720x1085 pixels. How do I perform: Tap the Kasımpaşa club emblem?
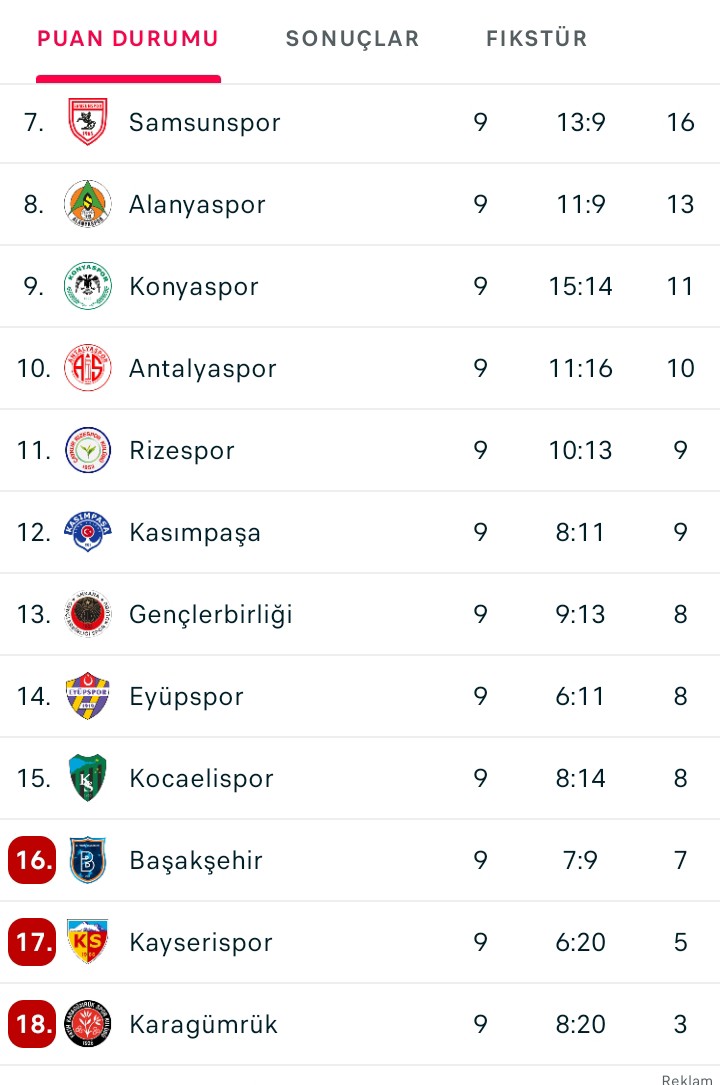[x=88, y=532]
